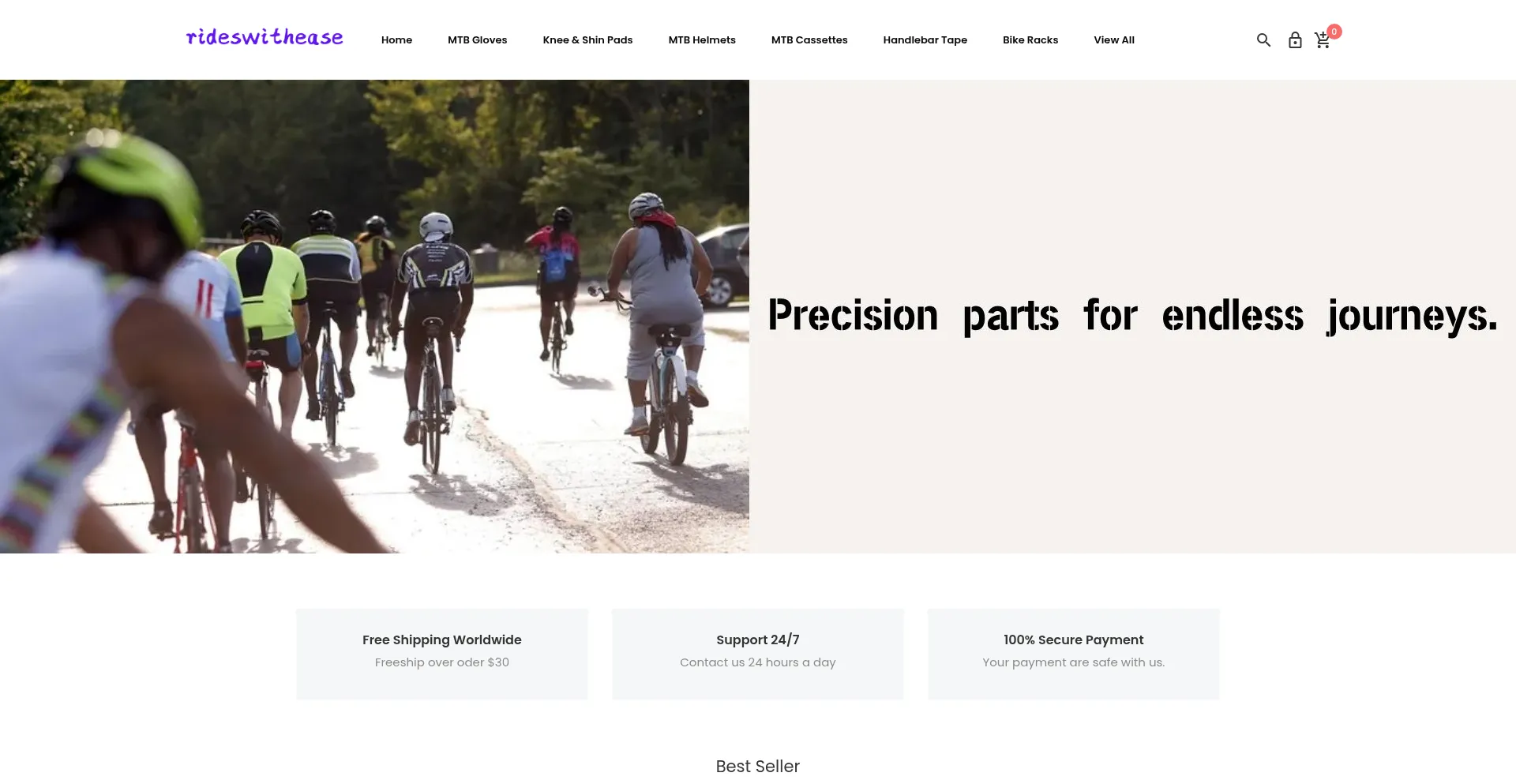Open the search magnifier icon
This screenshot has height=784, width=1516.
coord(1263,40)
